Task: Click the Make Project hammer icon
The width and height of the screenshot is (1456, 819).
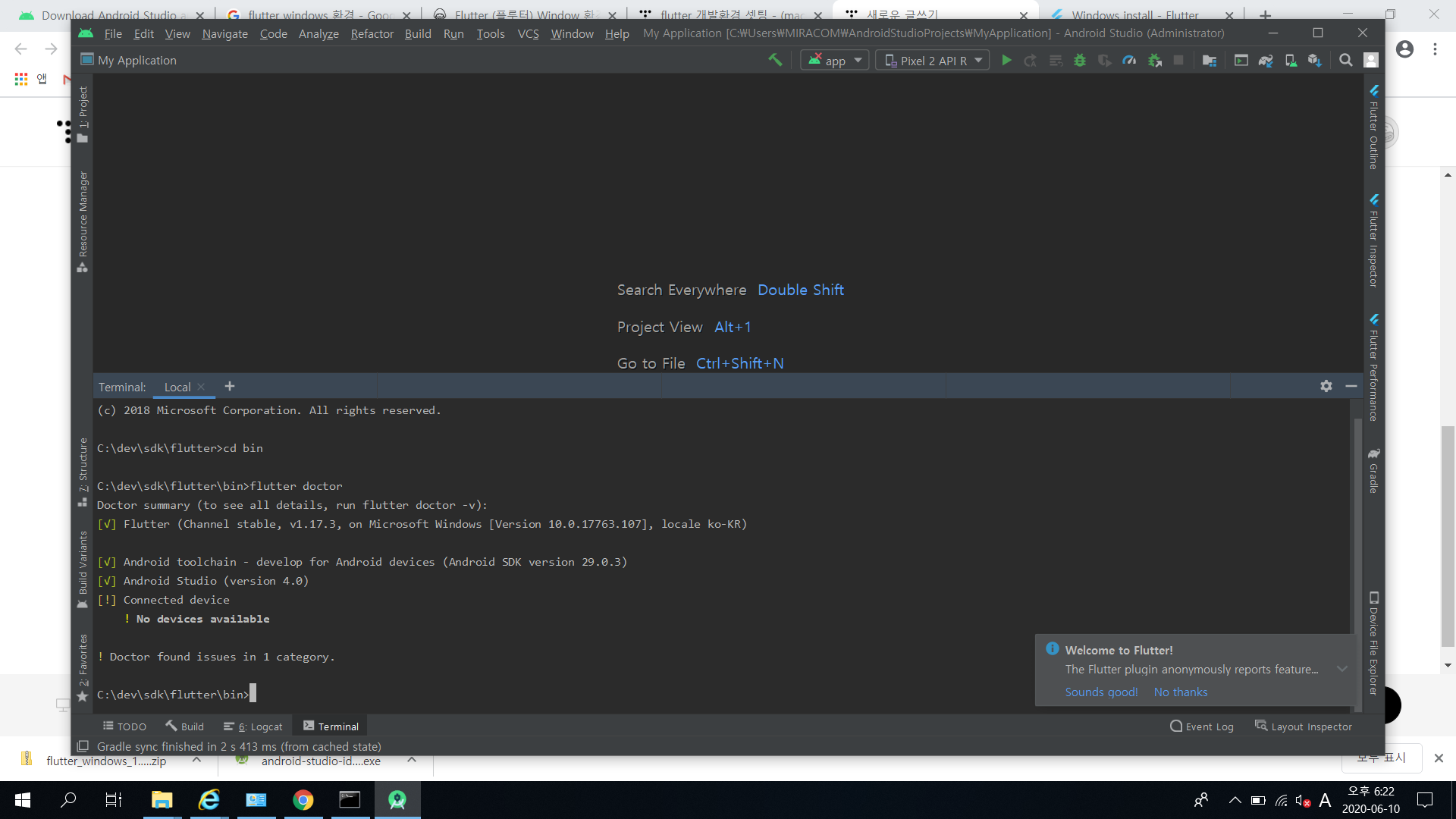Action: coord(775,60)
